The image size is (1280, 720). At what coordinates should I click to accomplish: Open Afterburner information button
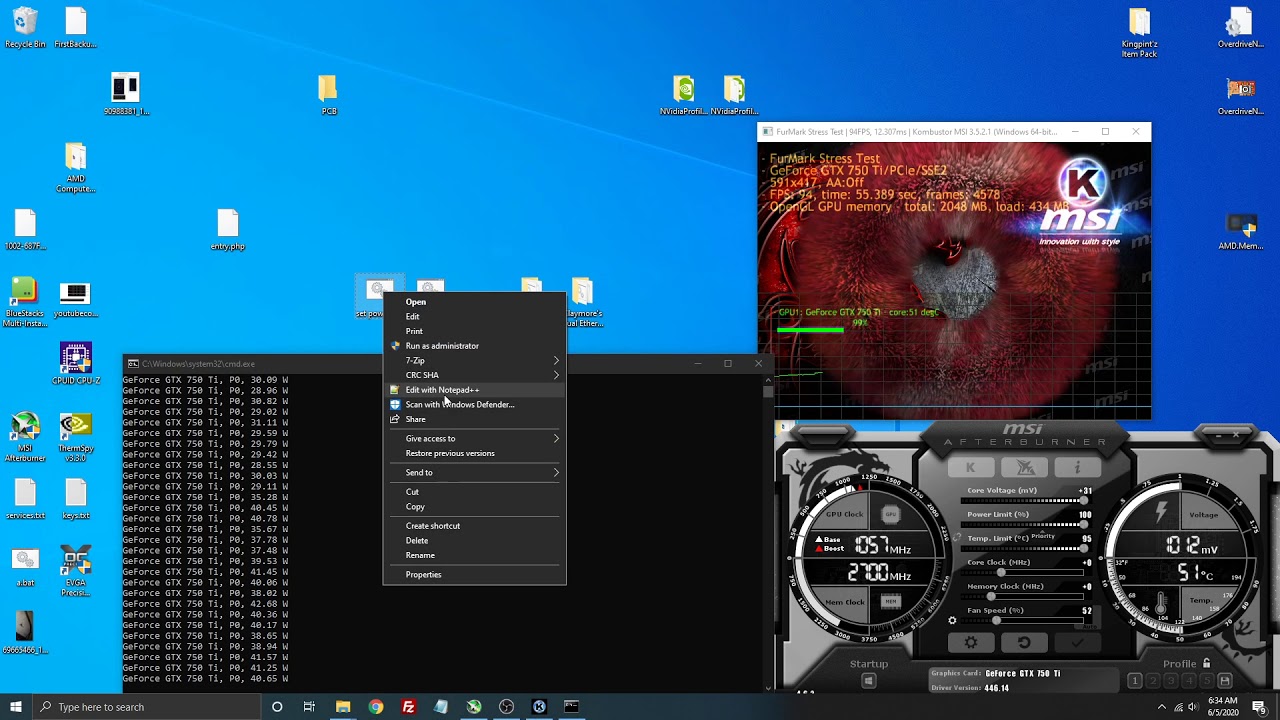click(1077, 467)
